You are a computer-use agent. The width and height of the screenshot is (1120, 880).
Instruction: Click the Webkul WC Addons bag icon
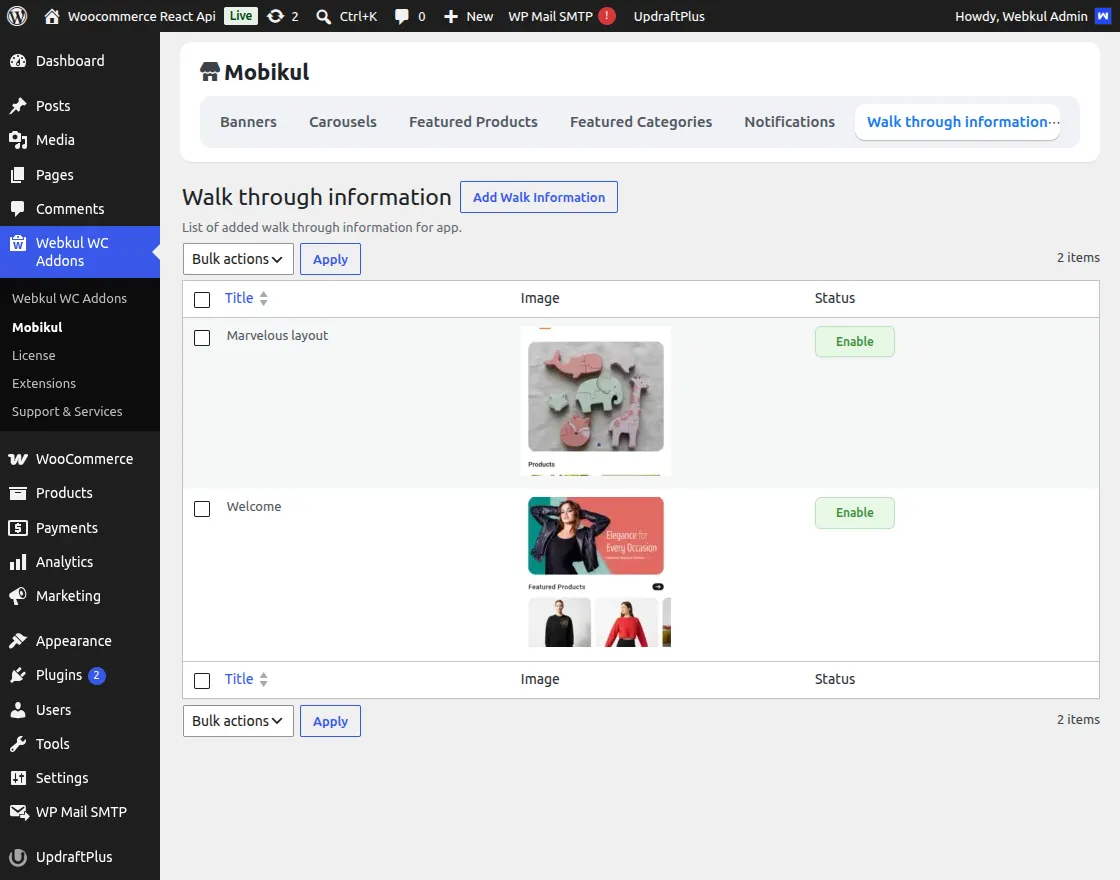point(18,244)
